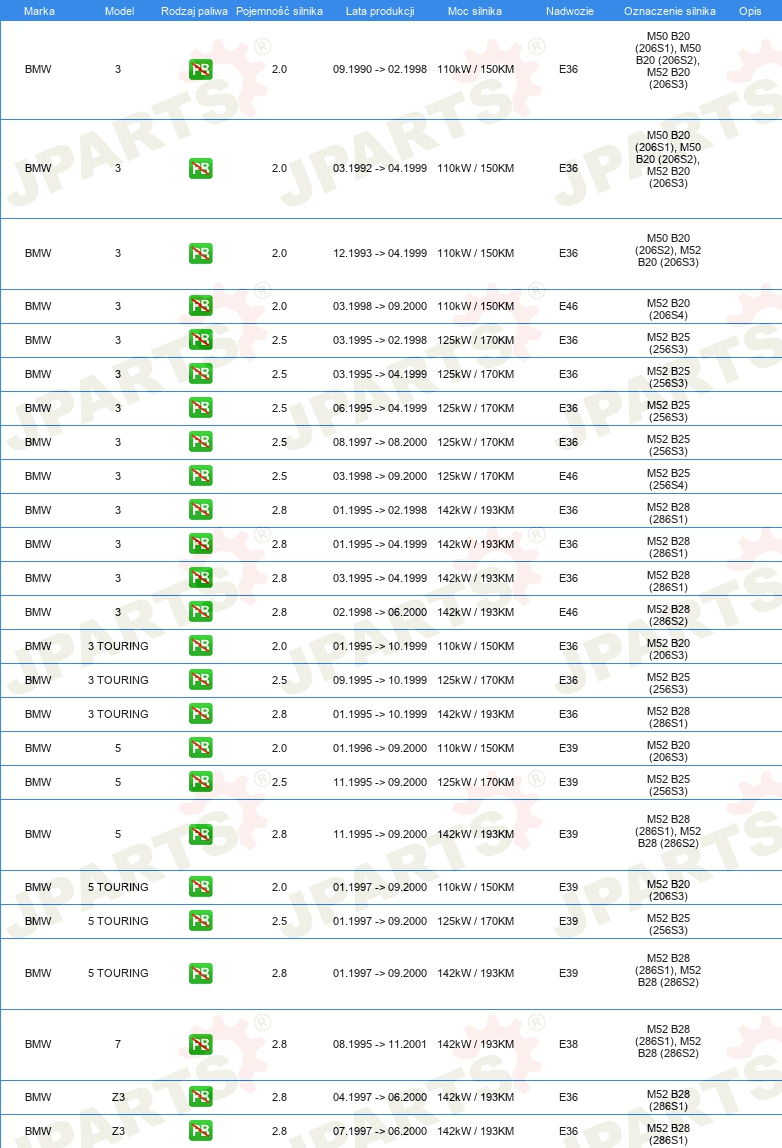Click petrol icon in 2.5 E46 row

(201, 476)
